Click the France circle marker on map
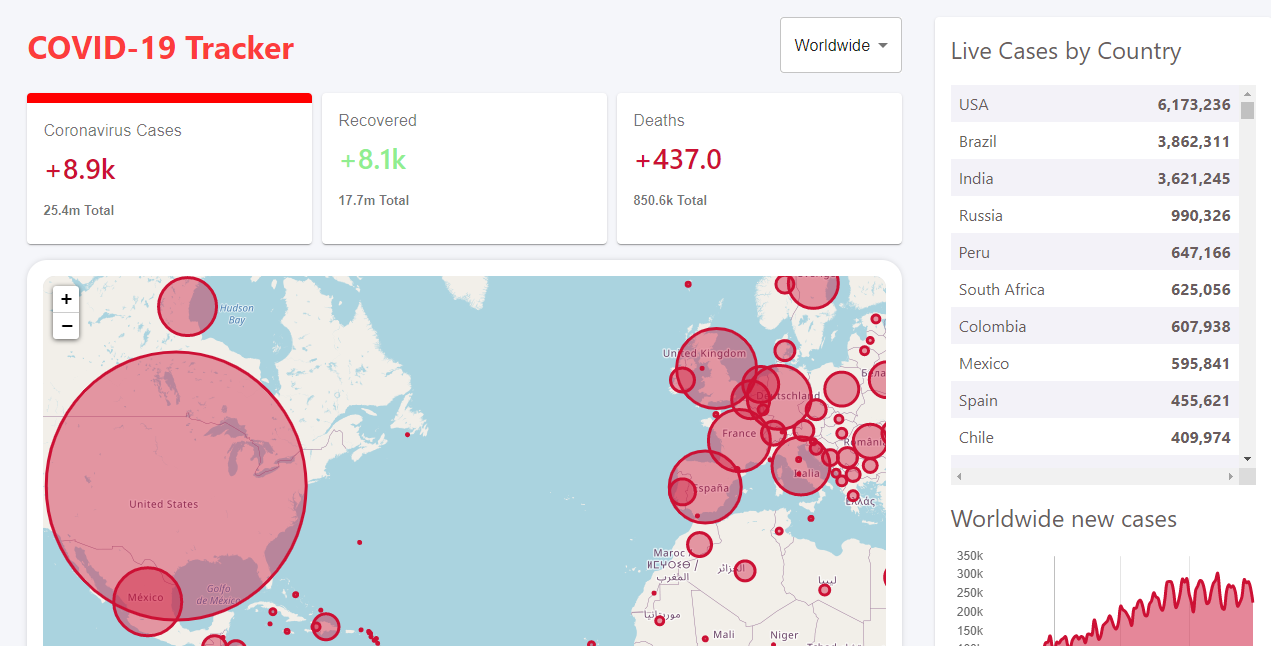Viewport: 1271px width, 646px height. [738, 442]
